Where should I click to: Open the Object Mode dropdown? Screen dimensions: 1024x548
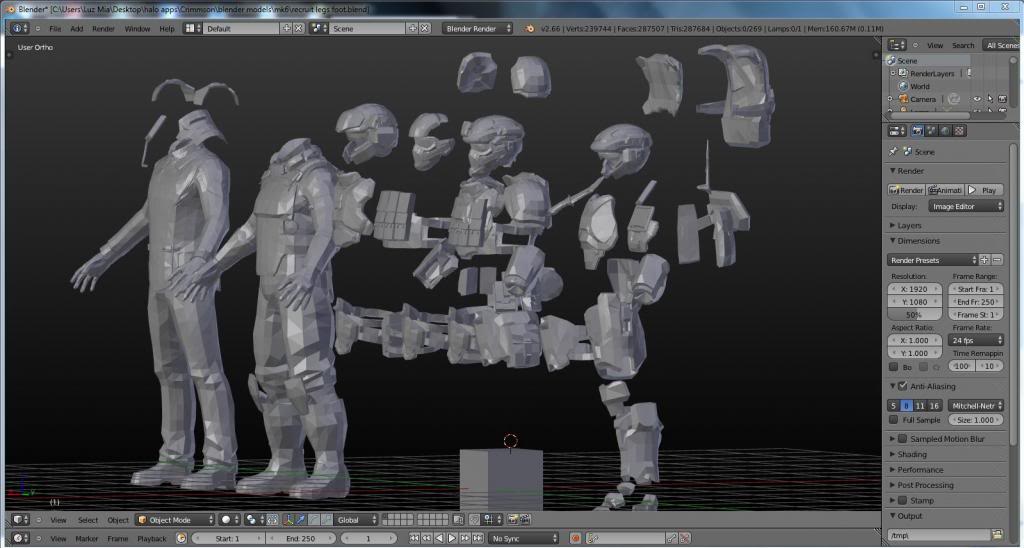click(175, 520)
